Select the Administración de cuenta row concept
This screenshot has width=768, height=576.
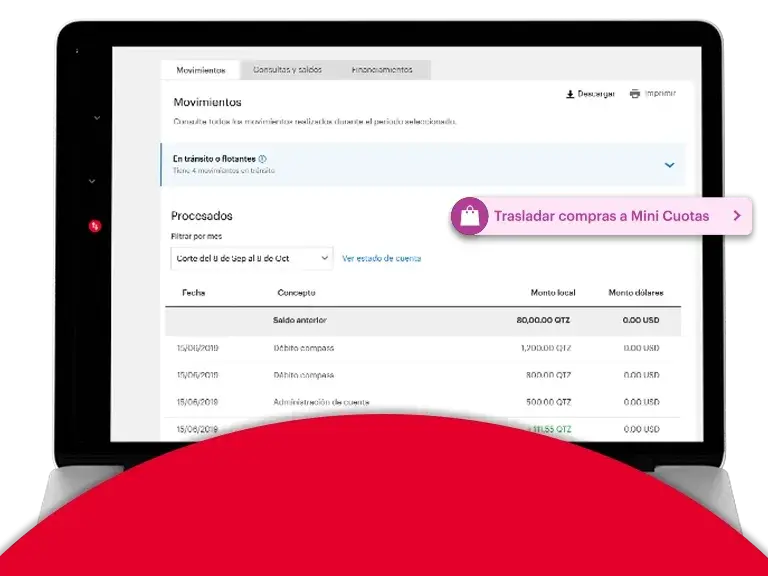coord(321,402)
